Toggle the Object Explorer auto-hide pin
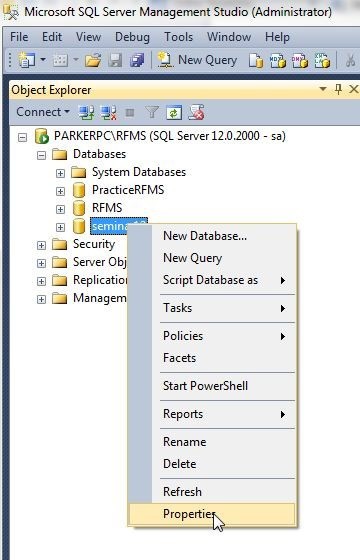The height and width of the screenshot is (560, 360). tap(339, 89)
